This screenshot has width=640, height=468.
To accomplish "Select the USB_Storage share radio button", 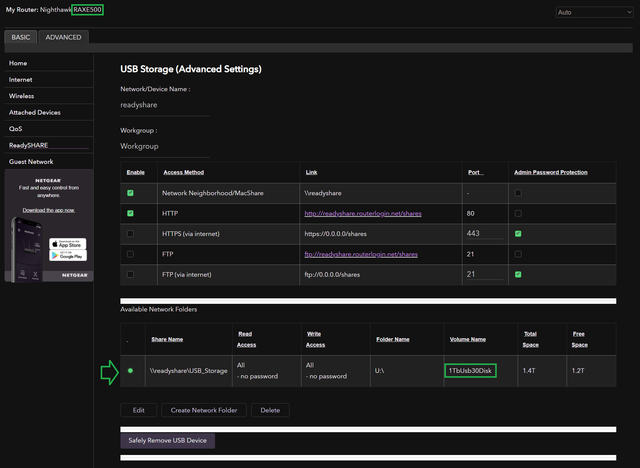I will (130, 370).
